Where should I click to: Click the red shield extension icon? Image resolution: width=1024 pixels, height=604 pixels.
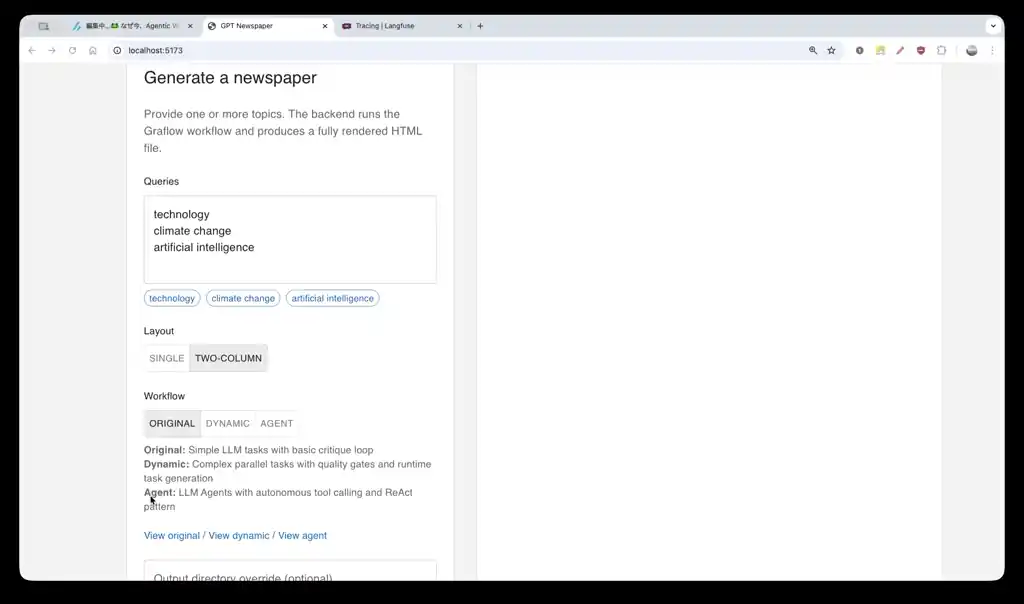(x=921, y=50)
